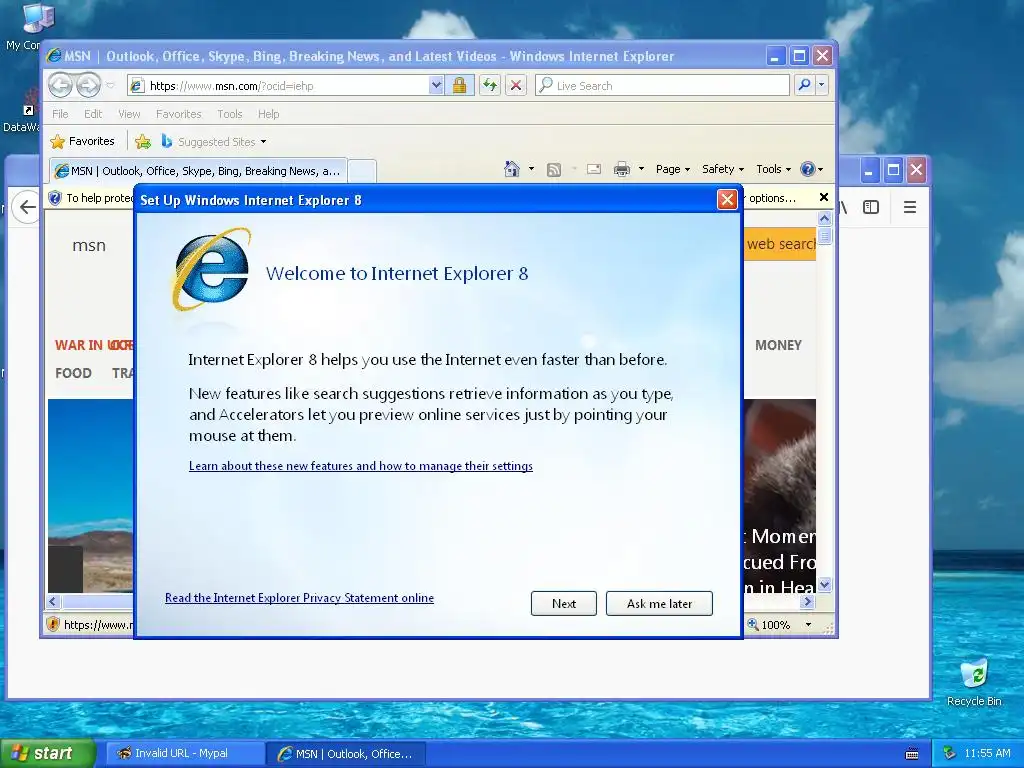Click the blue Help question mark icon
Screen dimensions: 1024x768
(808, 169)
